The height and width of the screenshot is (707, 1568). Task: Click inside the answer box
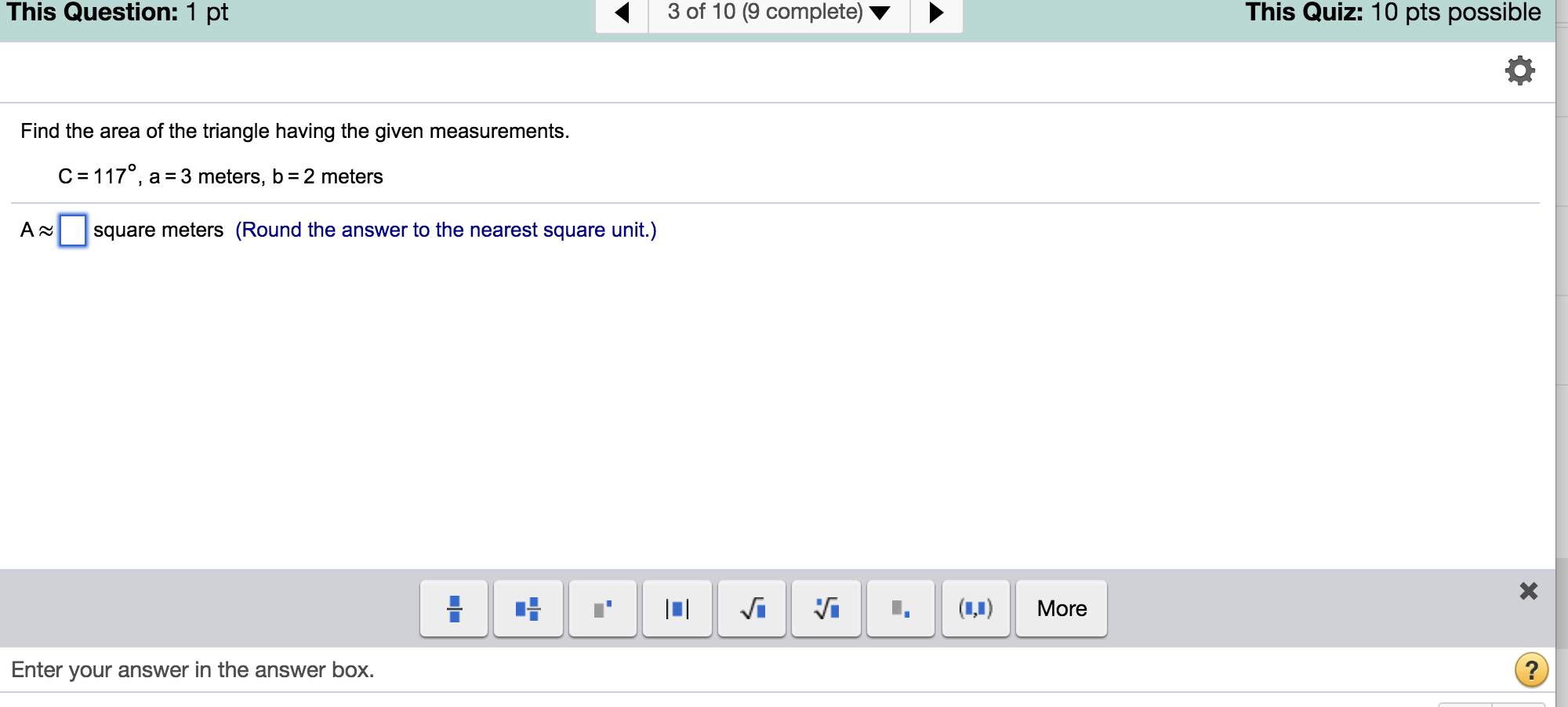[x=71, y=230]
